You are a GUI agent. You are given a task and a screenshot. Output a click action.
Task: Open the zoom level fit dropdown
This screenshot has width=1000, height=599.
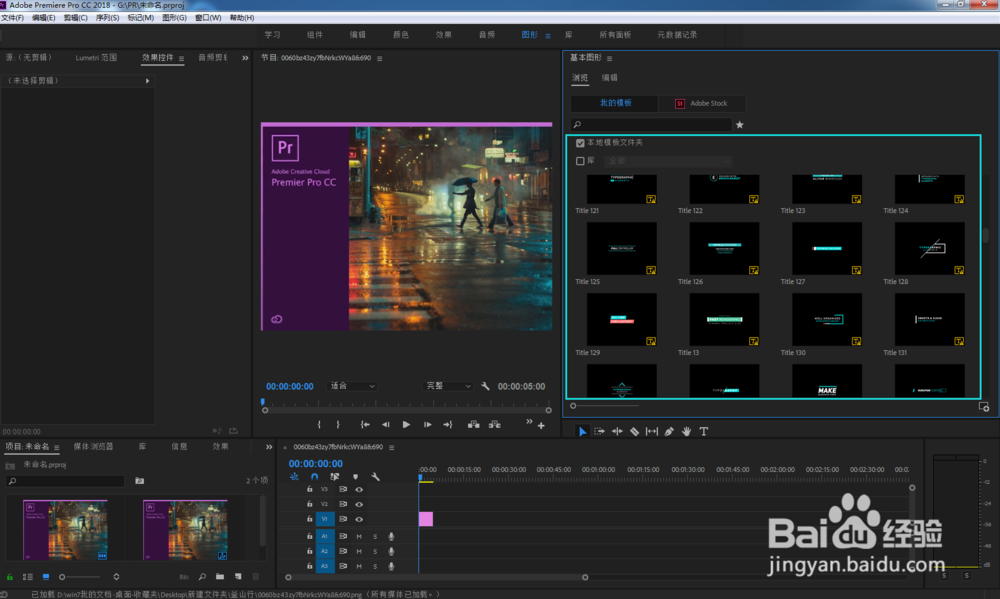352,386
